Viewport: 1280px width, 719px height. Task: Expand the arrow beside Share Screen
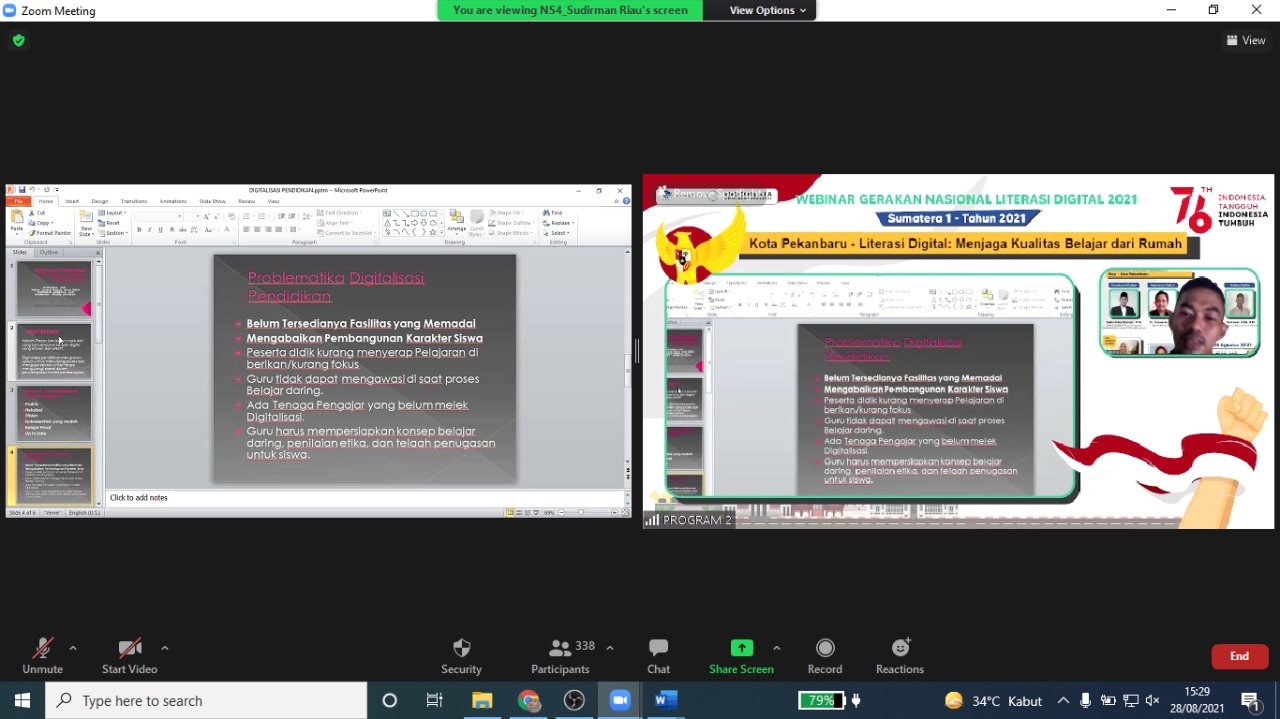[776, 648]
